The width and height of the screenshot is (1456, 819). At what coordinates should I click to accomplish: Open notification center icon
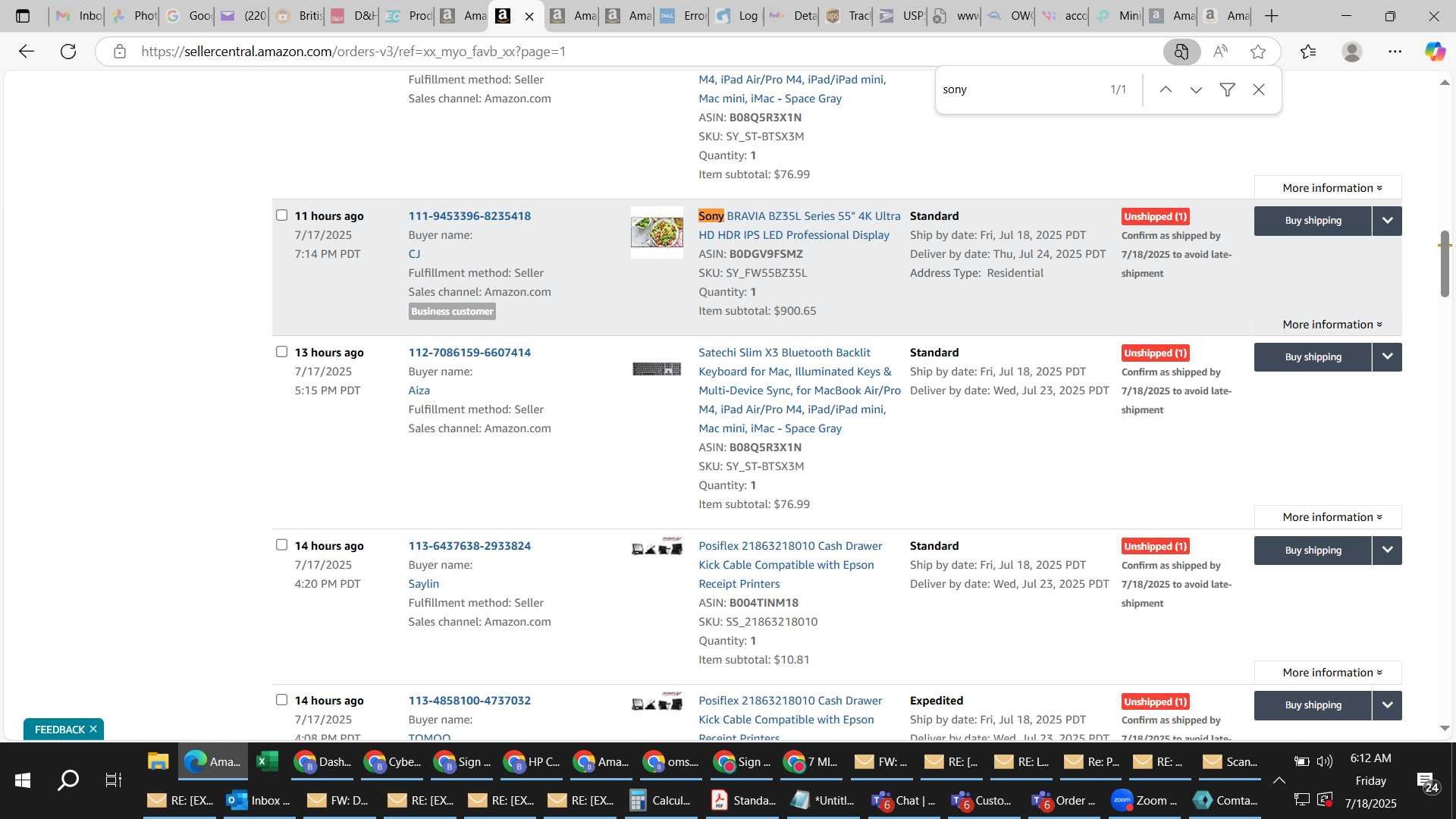[x=1428, y=782]
